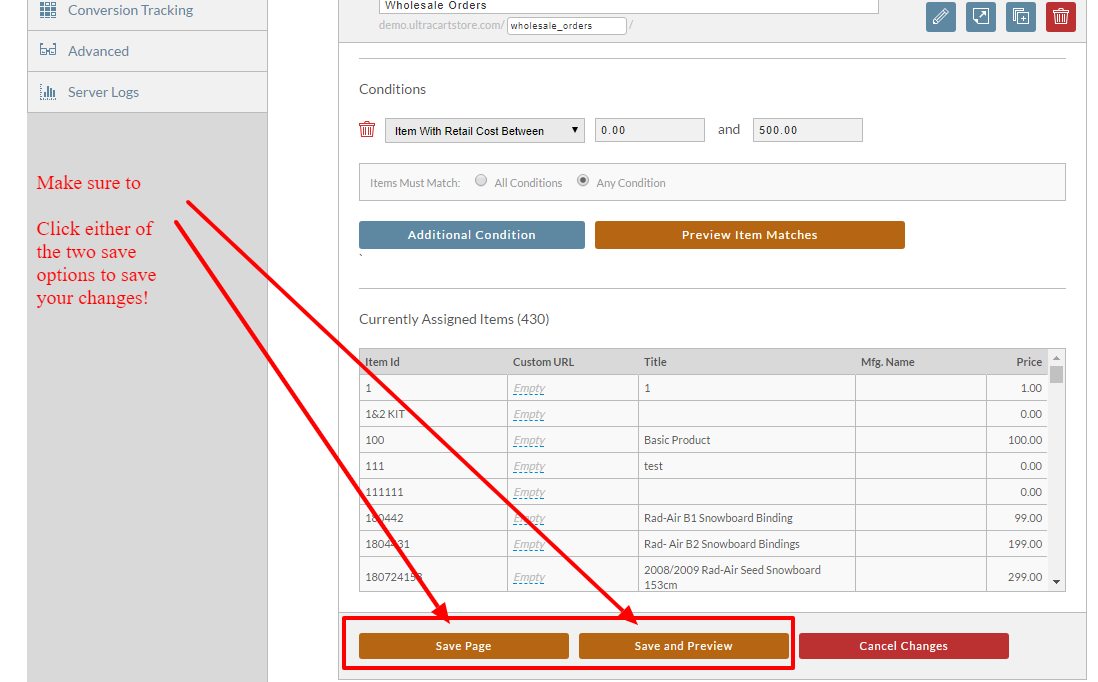Click the Advanced sidebar icon
1098x682 pixels.
(x=48, y=50)
